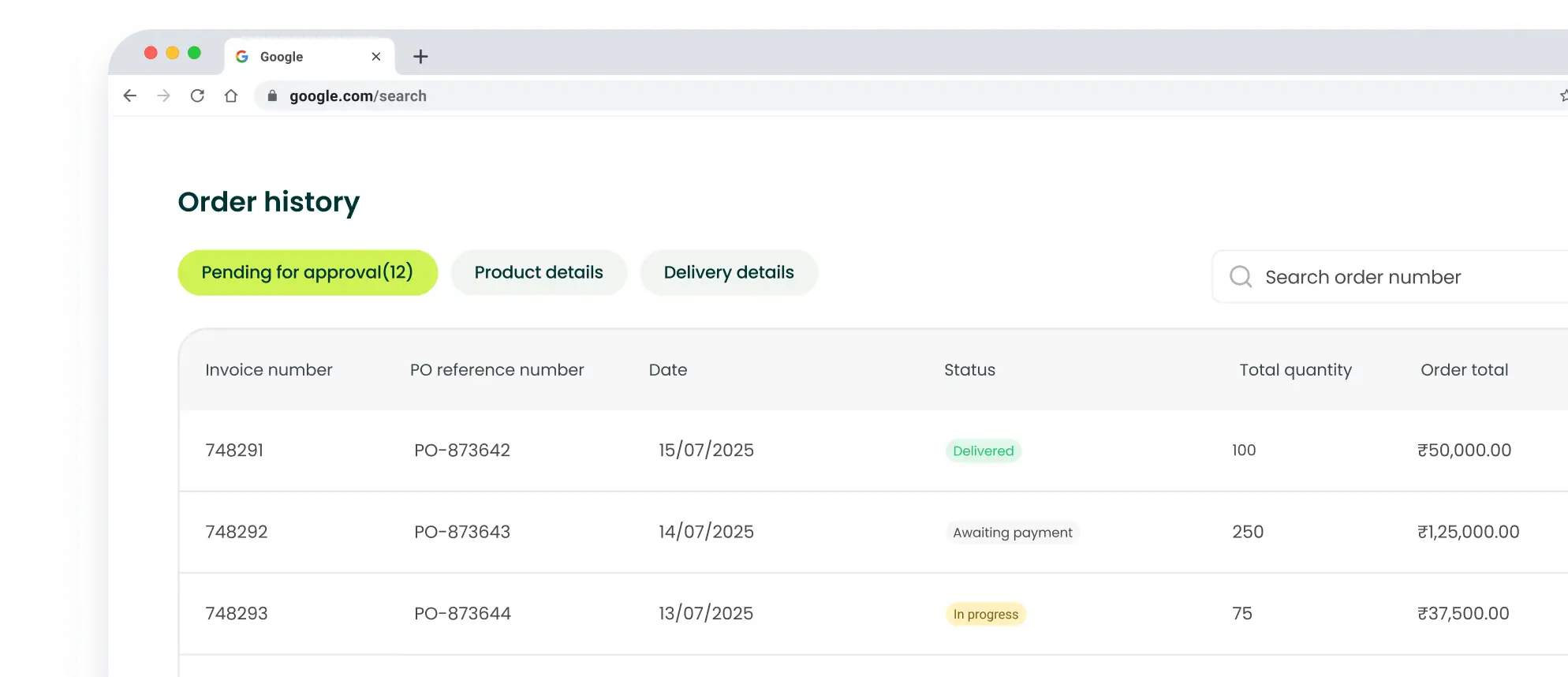1568x677 pixels.
Task: Click the Date column header
Action: (668, 369)
